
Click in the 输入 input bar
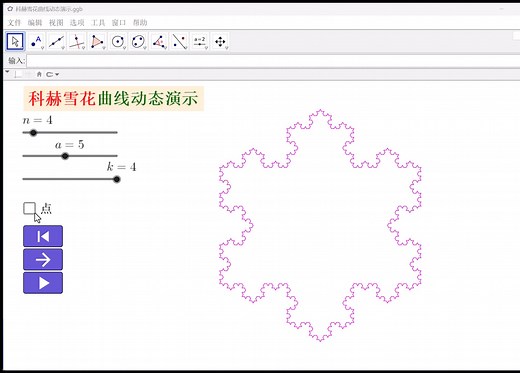(x=273, y=61)
